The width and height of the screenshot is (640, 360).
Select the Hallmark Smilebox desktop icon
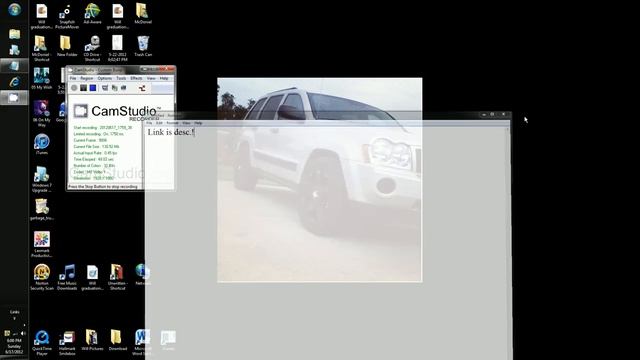point(67,343)
